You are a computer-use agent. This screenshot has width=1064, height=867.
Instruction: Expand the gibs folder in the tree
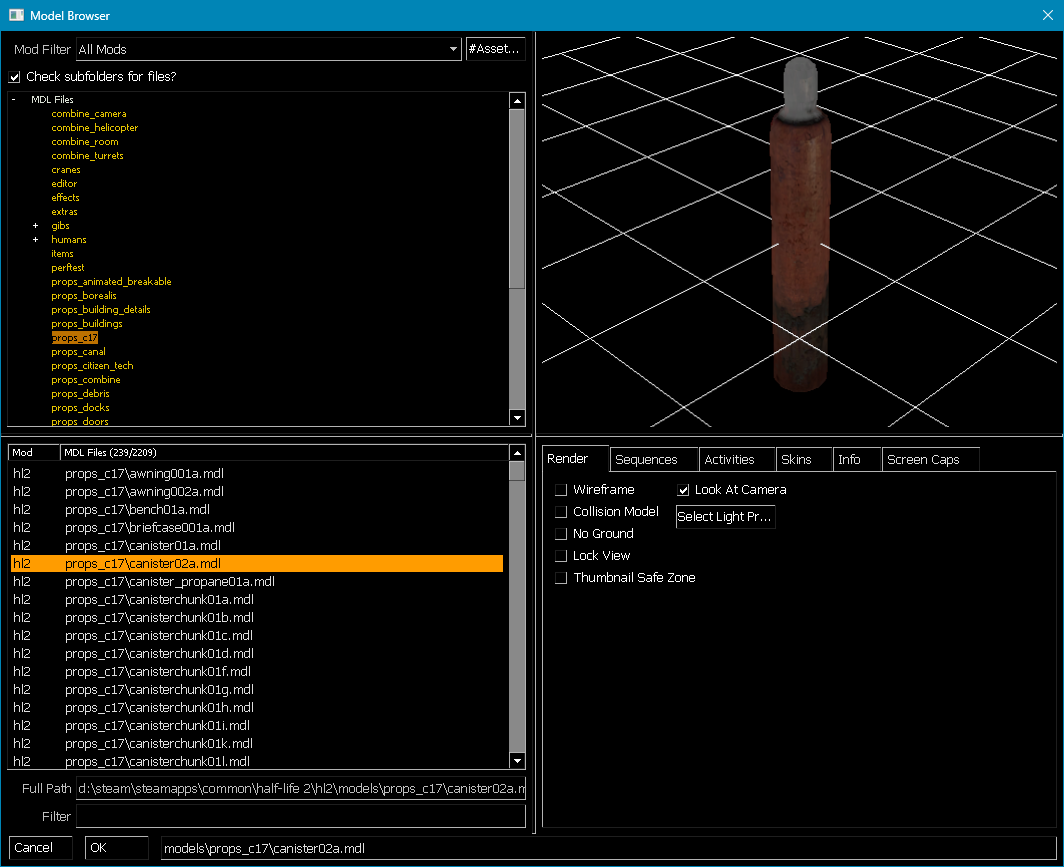(35, 226)
